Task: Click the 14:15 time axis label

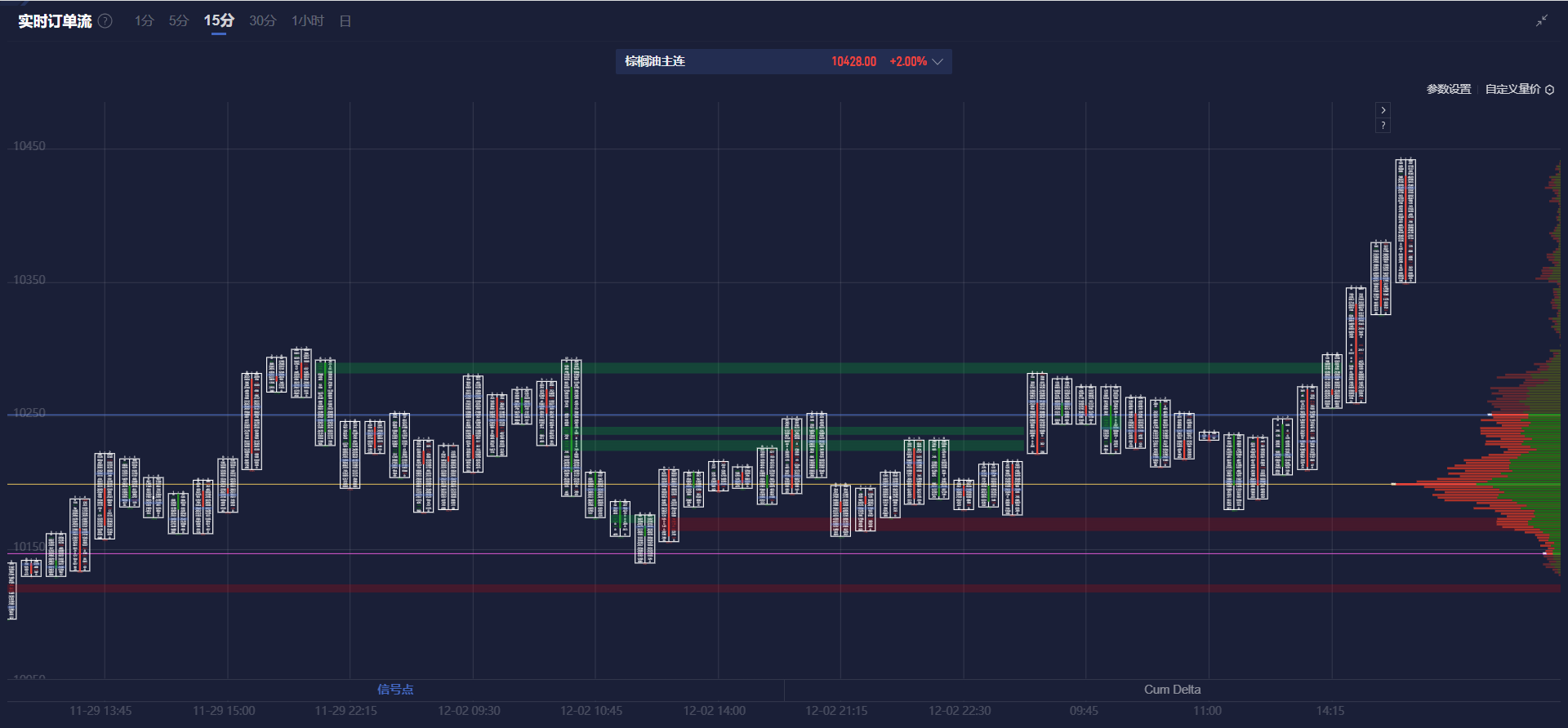Action: (x=1330, y=711)
